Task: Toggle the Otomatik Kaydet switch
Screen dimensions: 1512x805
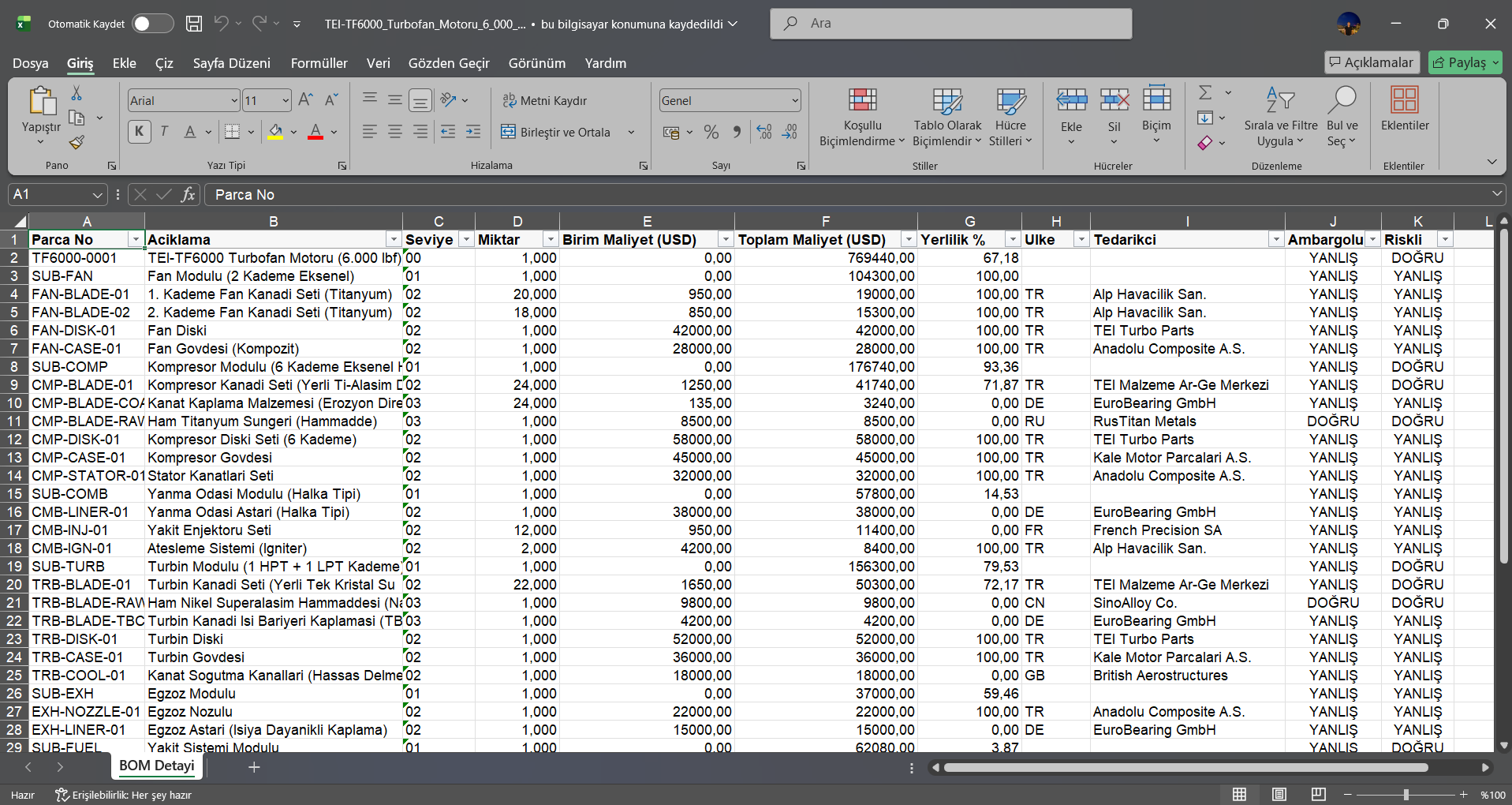Action: point(153,24)
